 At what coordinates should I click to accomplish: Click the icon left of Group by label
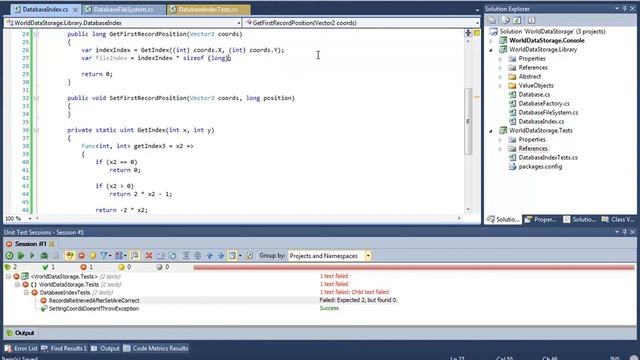(249, 256)
